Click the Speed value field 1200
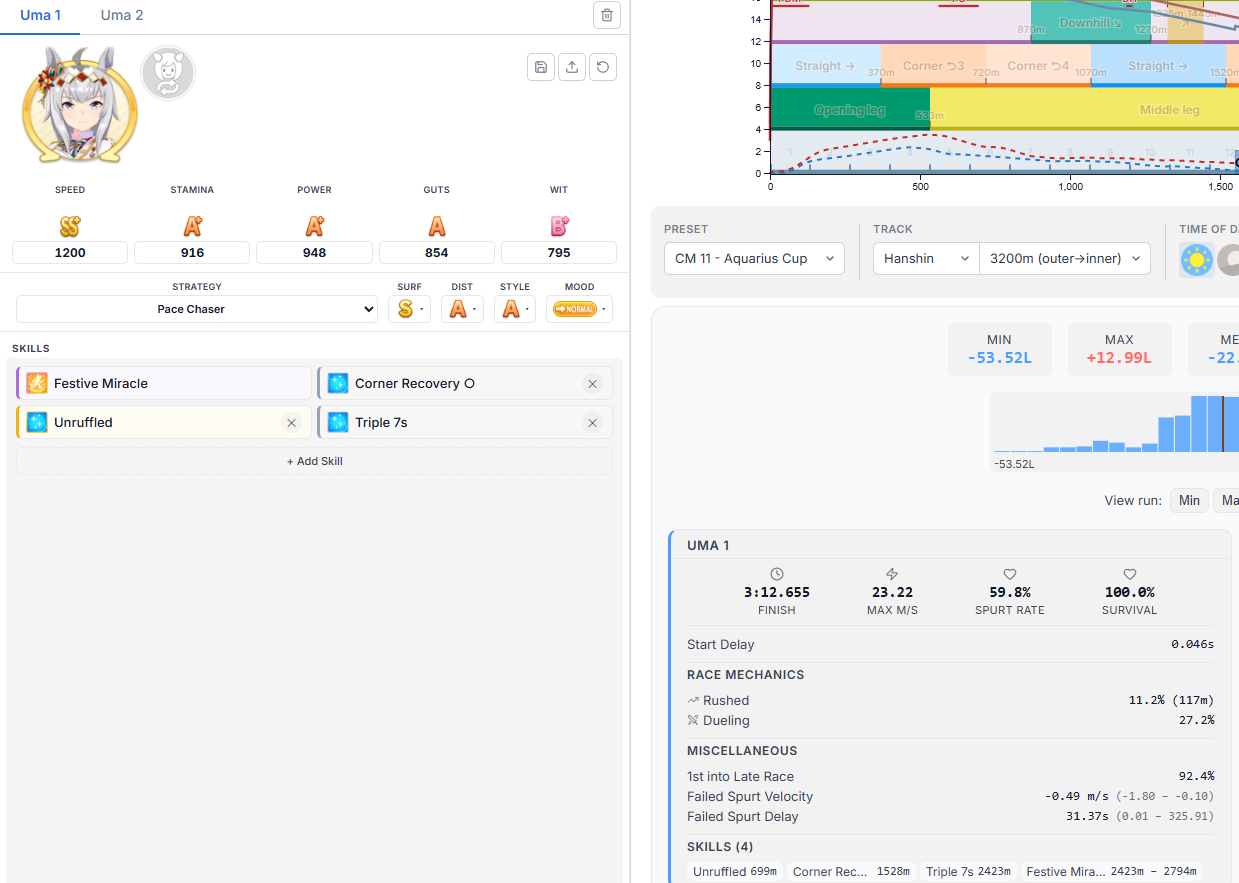 point(70,253)
